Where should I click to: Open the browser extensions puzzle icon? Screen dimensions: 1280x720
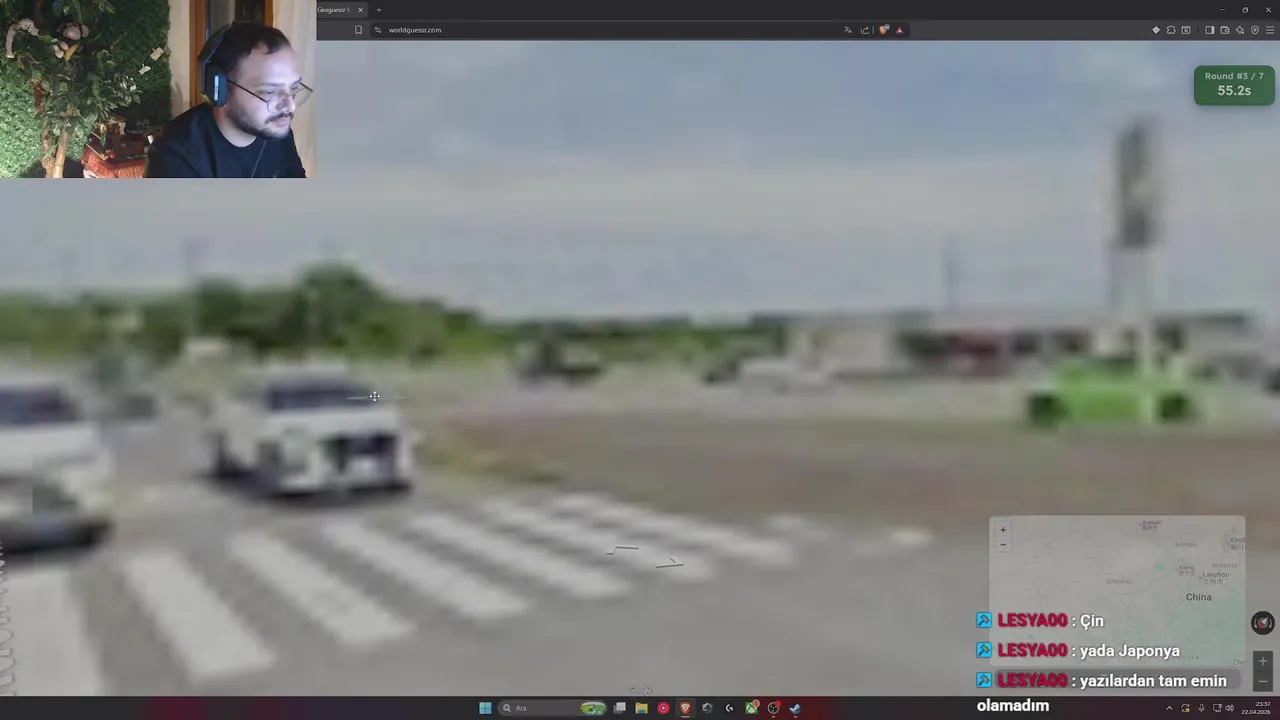pos(1171,30)
